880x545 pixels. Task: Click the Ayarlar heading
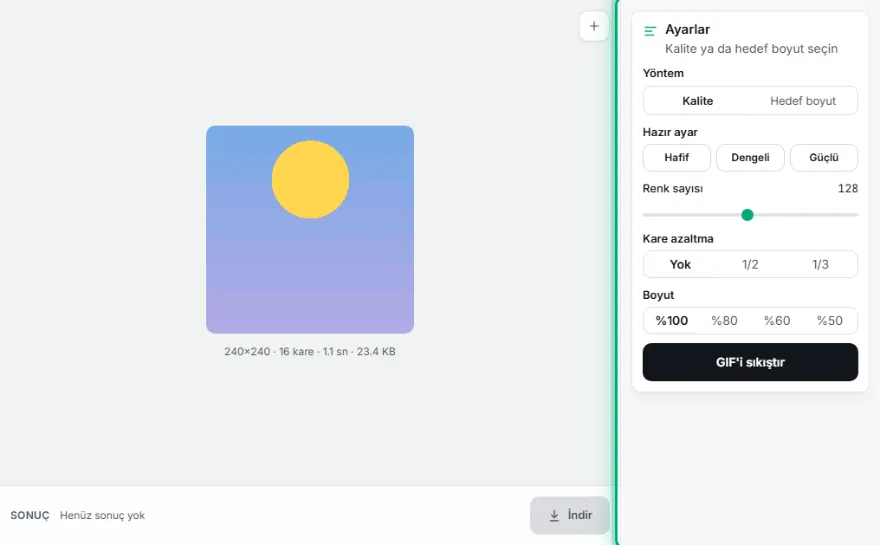pyautogui.click(x=687, y=29)
